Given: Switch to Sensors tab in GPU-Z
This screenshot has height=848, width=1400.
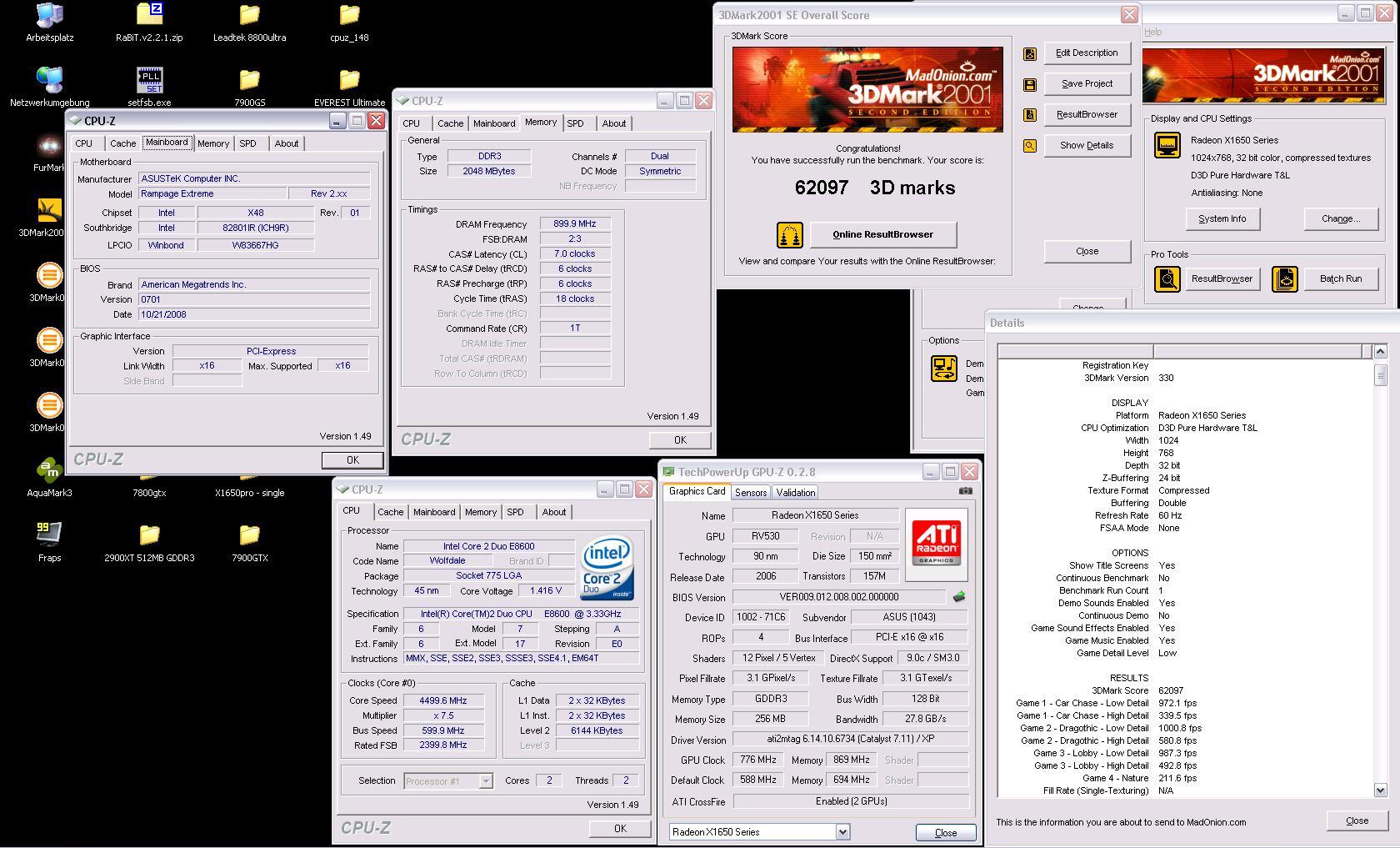Looking at the screenshot, I should [750, 493].
